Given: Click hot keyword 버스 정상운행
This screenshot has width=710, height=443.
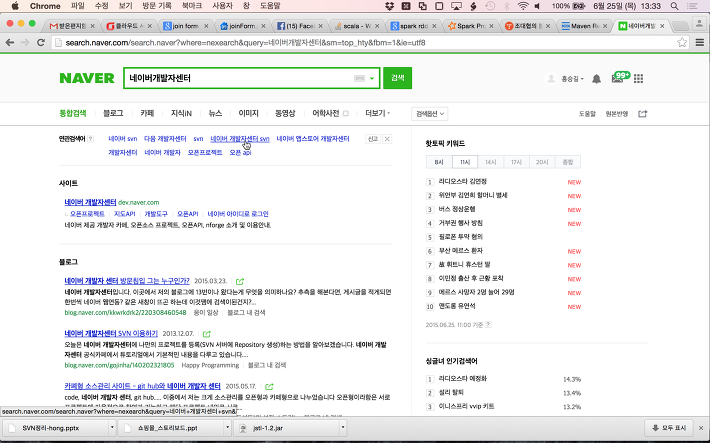Looking at the screenshot, I should pos(456,209).
